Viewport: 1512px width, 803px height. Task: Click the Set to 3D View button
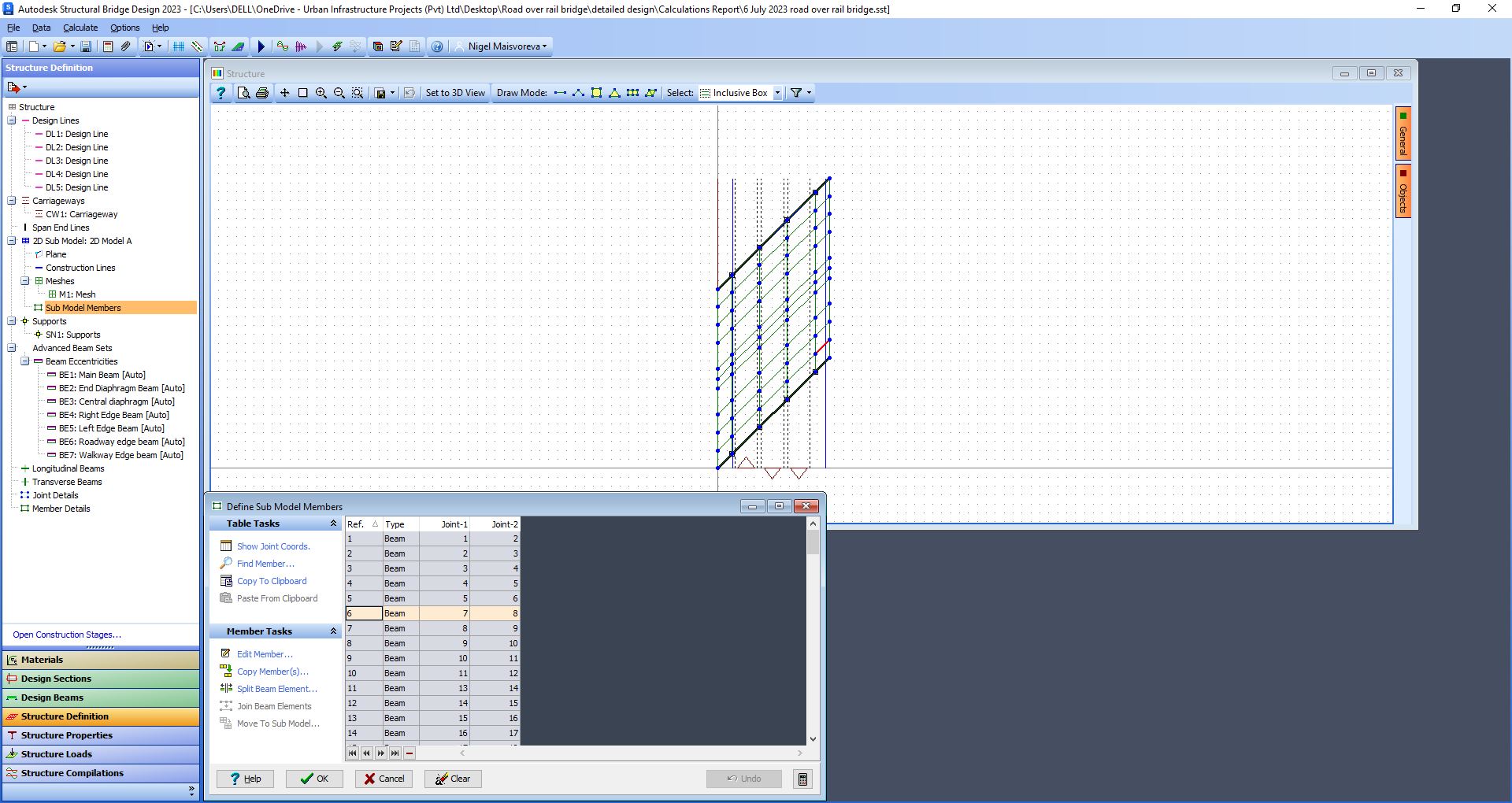coord(455,92)
